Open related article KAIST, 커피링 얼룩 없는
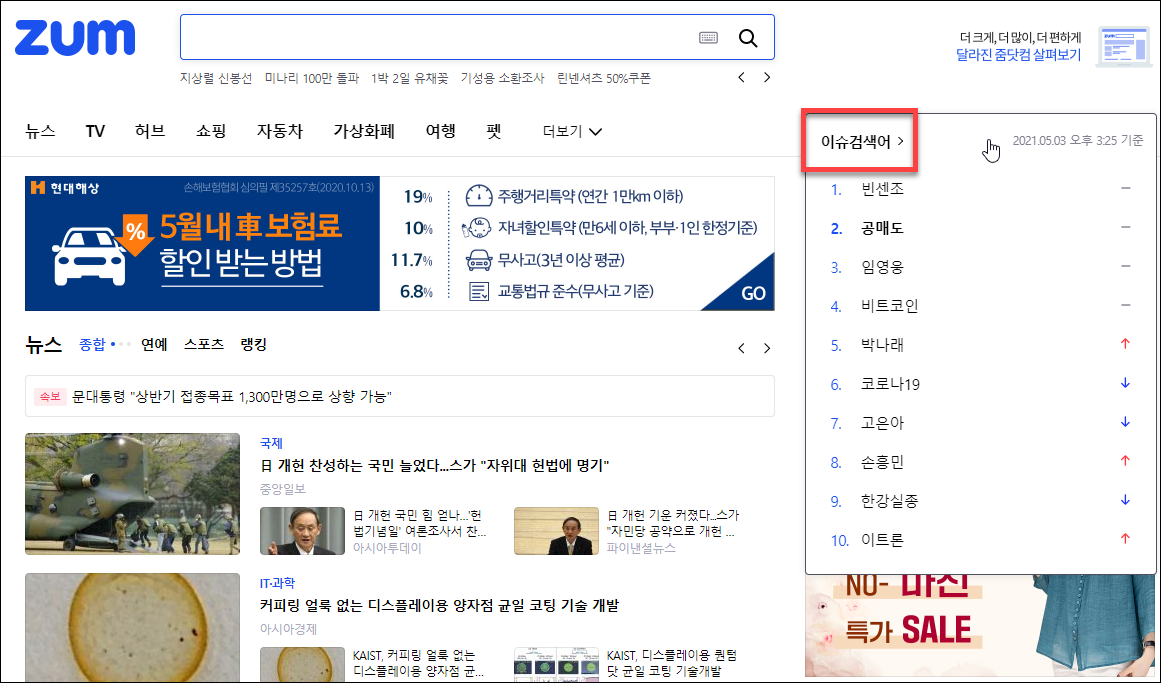Image resolution: width=1161 pixels, height=683 pixels. (418, 663)
